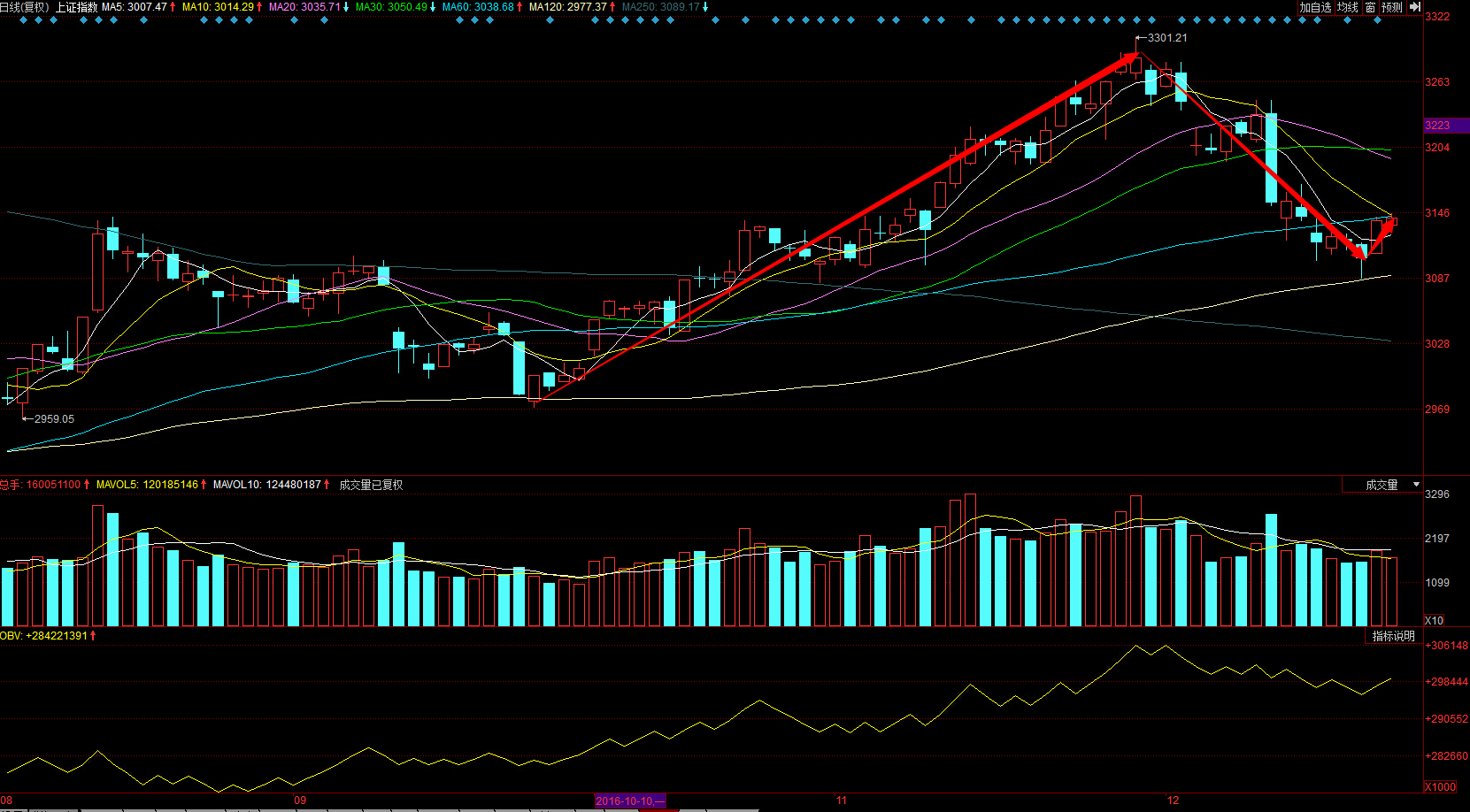This screenshot has height=812, width=1470.
Task: Click the MAVOL10: 124480187 label
Action: pyautogui.click(x=267, y=485)
